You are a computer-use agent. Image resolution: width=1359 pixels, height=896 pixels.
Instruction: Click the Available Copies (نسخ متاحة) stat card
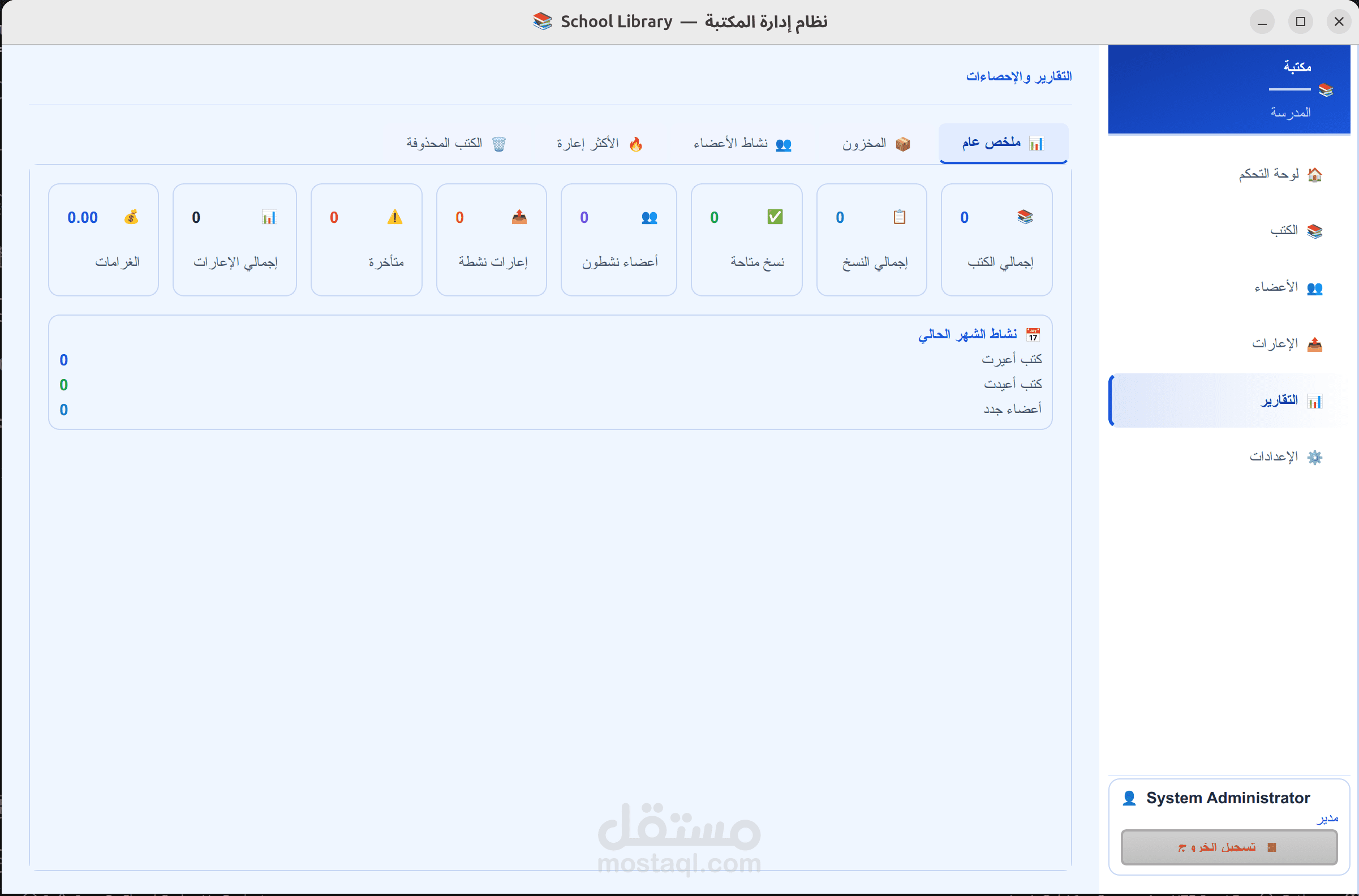746,239
